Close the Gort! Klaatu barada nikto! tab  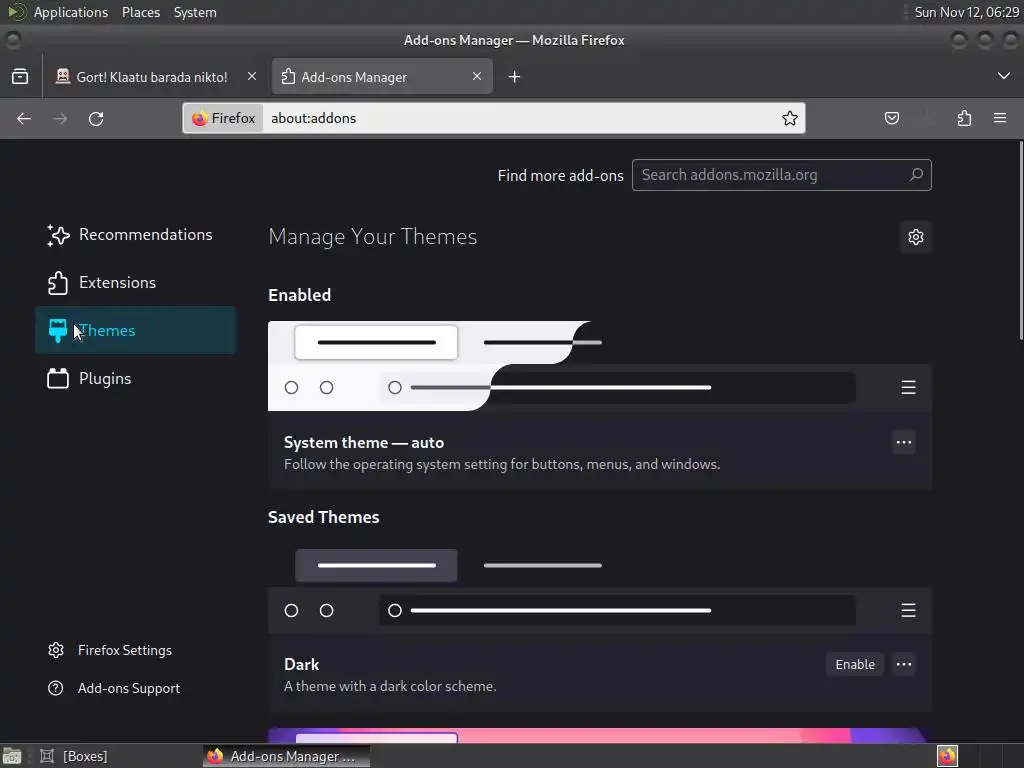pos(251,76)
